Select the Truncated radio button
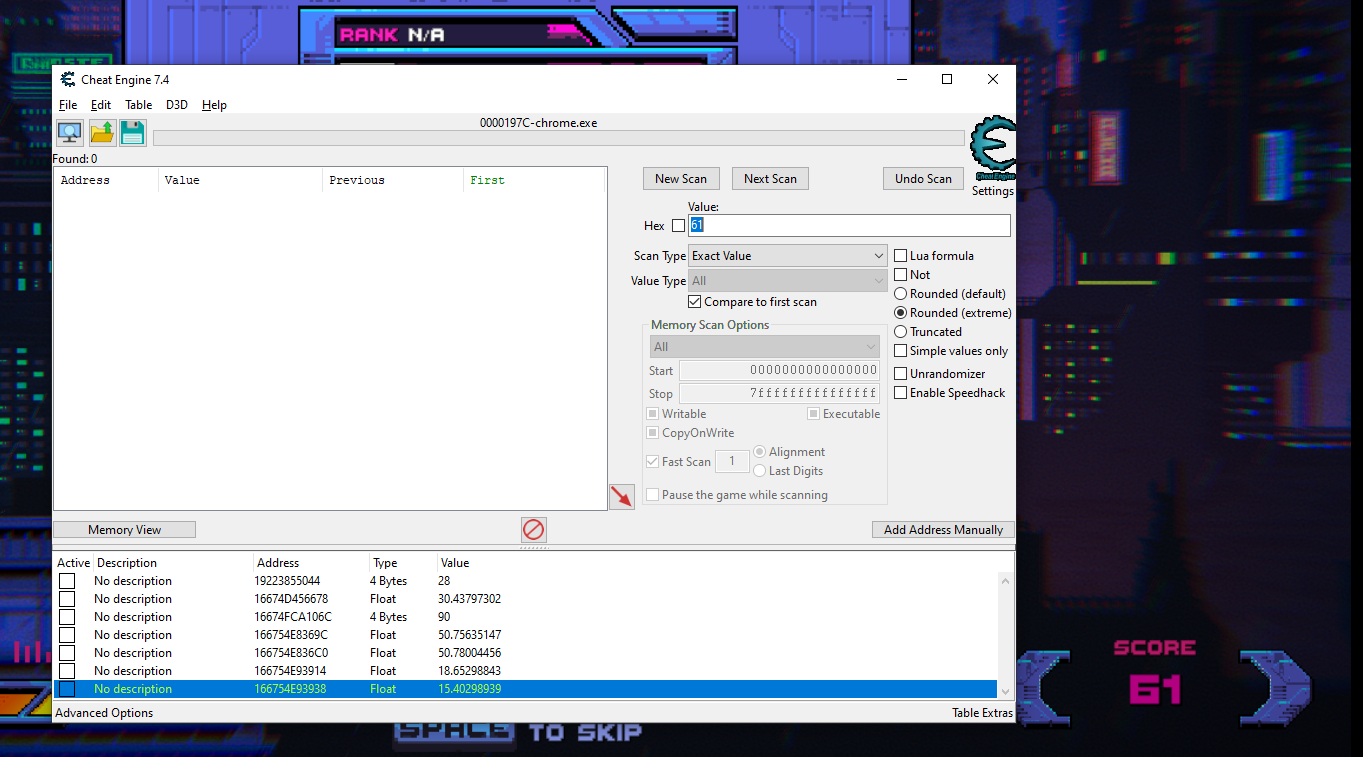Screen dimensions: 1363x757 (x=900, y=332)
